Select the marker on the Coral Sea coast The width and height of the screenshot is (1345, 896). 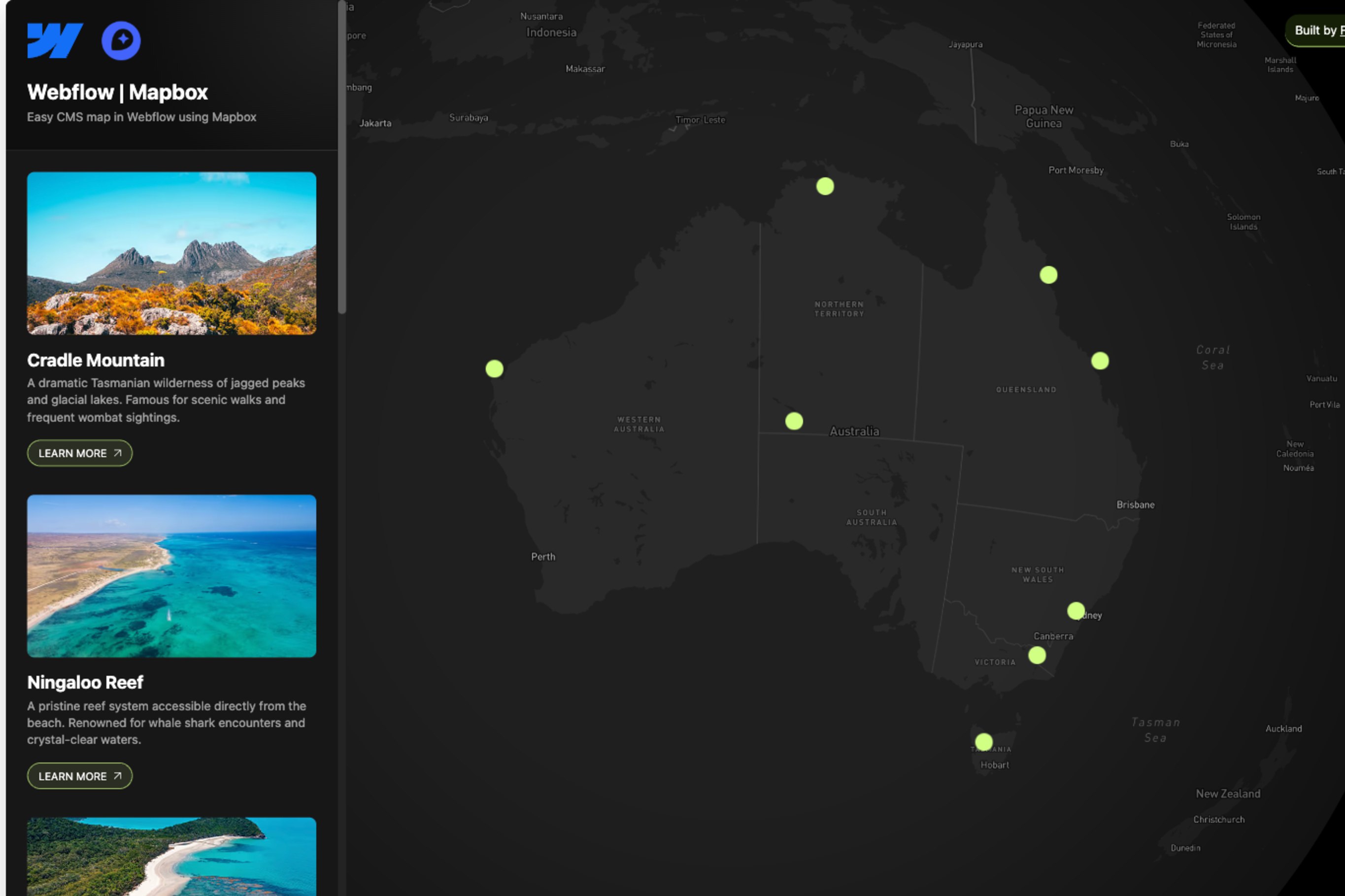pos(1100,360)
